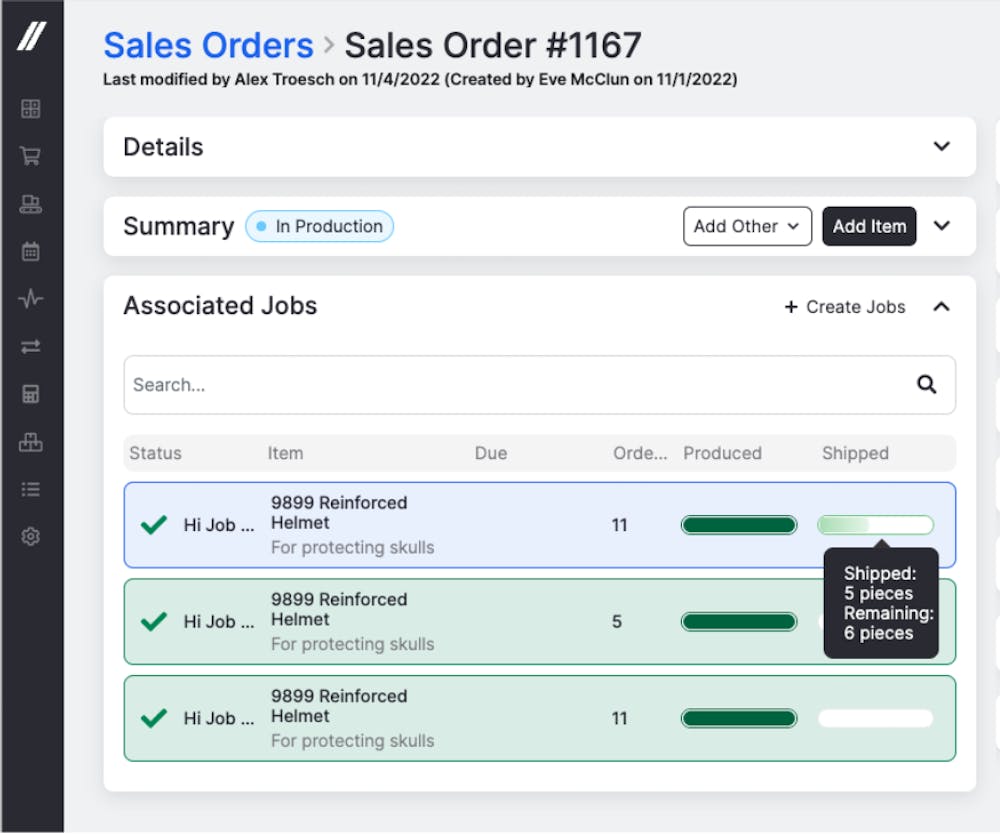Click the transfer arrows sidebar icon
This screenshot has height=834, width=1000.
pos(31,346)
